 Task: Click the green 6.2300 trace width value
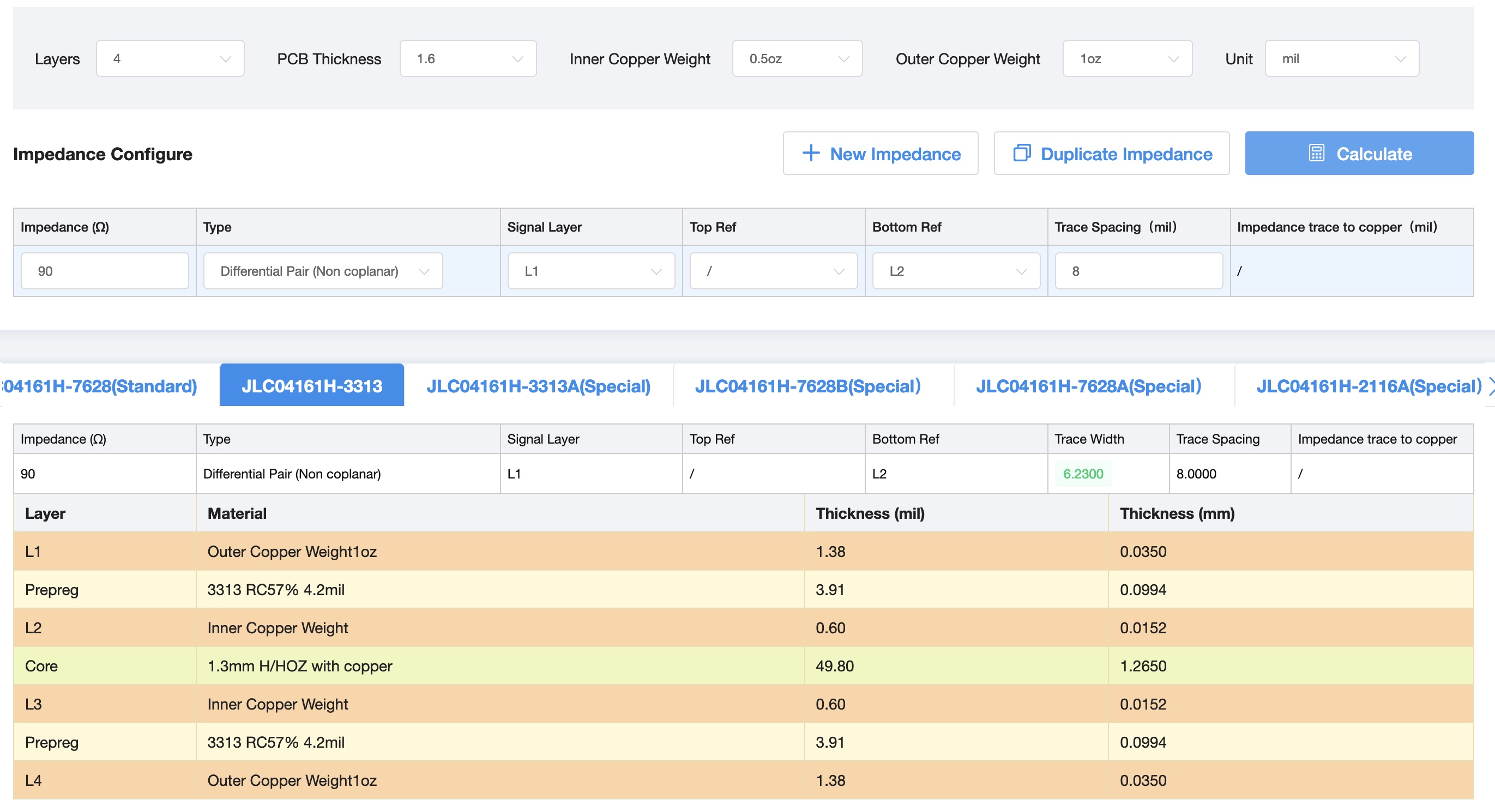click(1082, 474)
